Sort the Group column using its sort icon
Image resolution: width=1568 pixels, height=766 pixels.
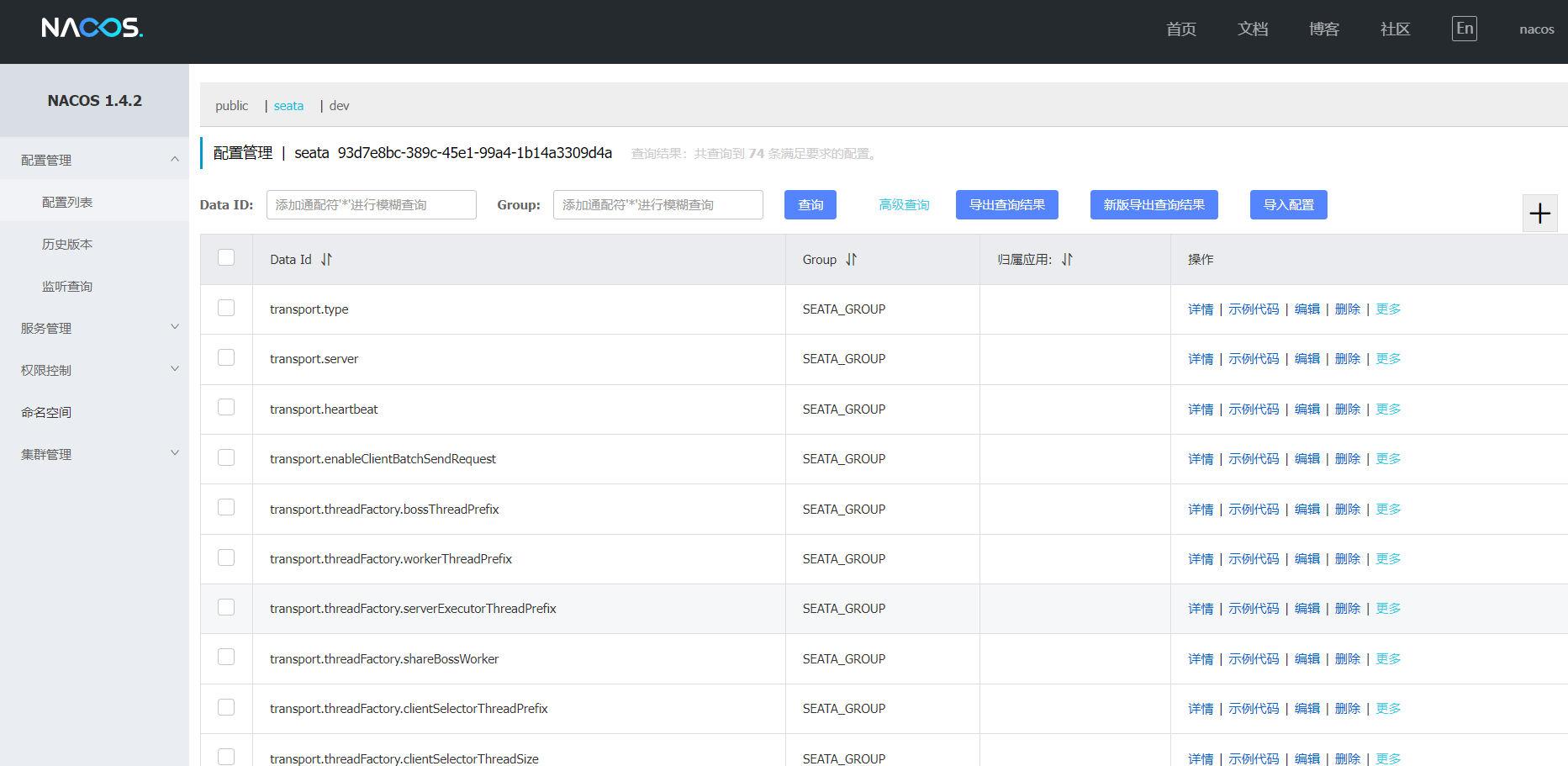pos(851,260)
